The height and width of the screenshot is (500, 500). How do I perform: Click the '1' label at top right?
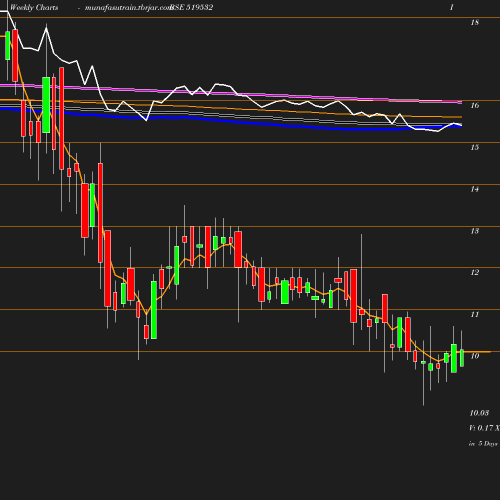452,7
